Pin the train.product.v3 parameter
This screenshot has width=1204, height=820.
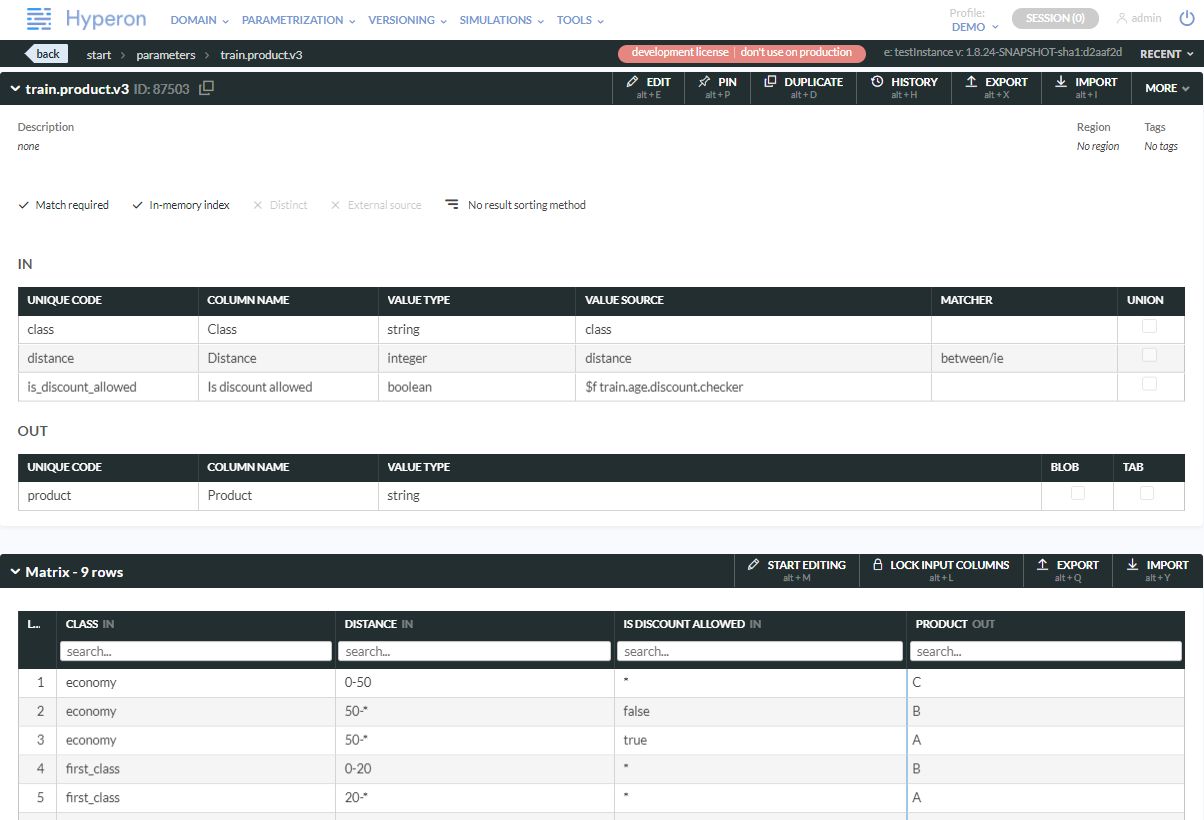[x=717, y=88]
